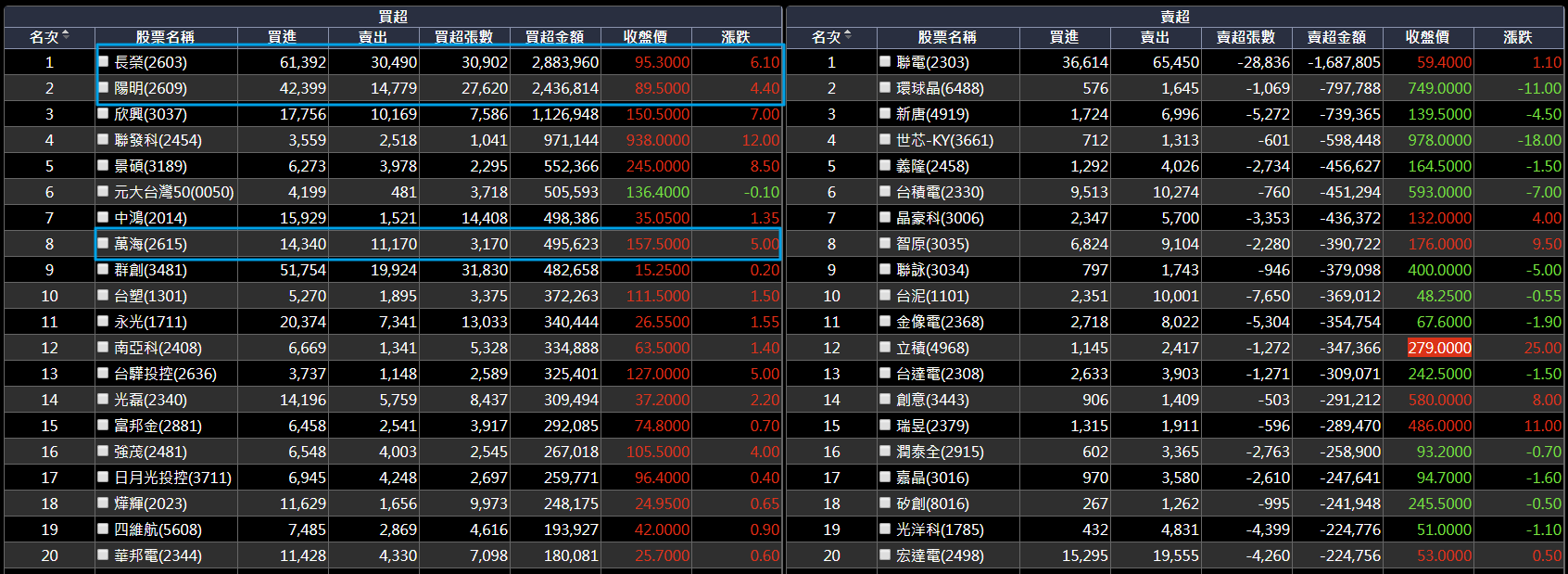1568x574 pixels.
Task: Sort by 漲跌 in the 買超 table
Action: 736,37
